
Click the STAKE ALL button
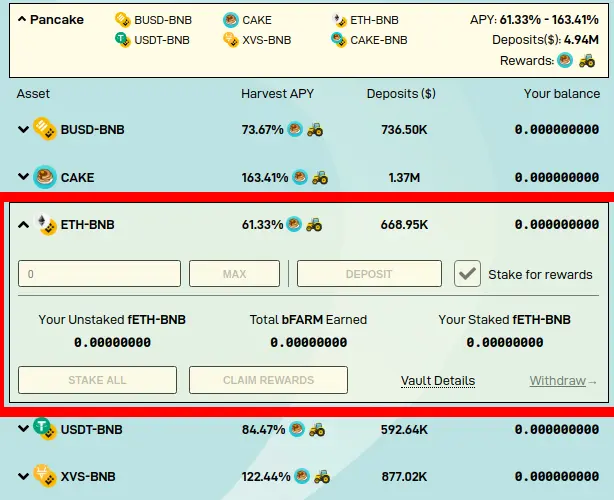tap(98, 380)
